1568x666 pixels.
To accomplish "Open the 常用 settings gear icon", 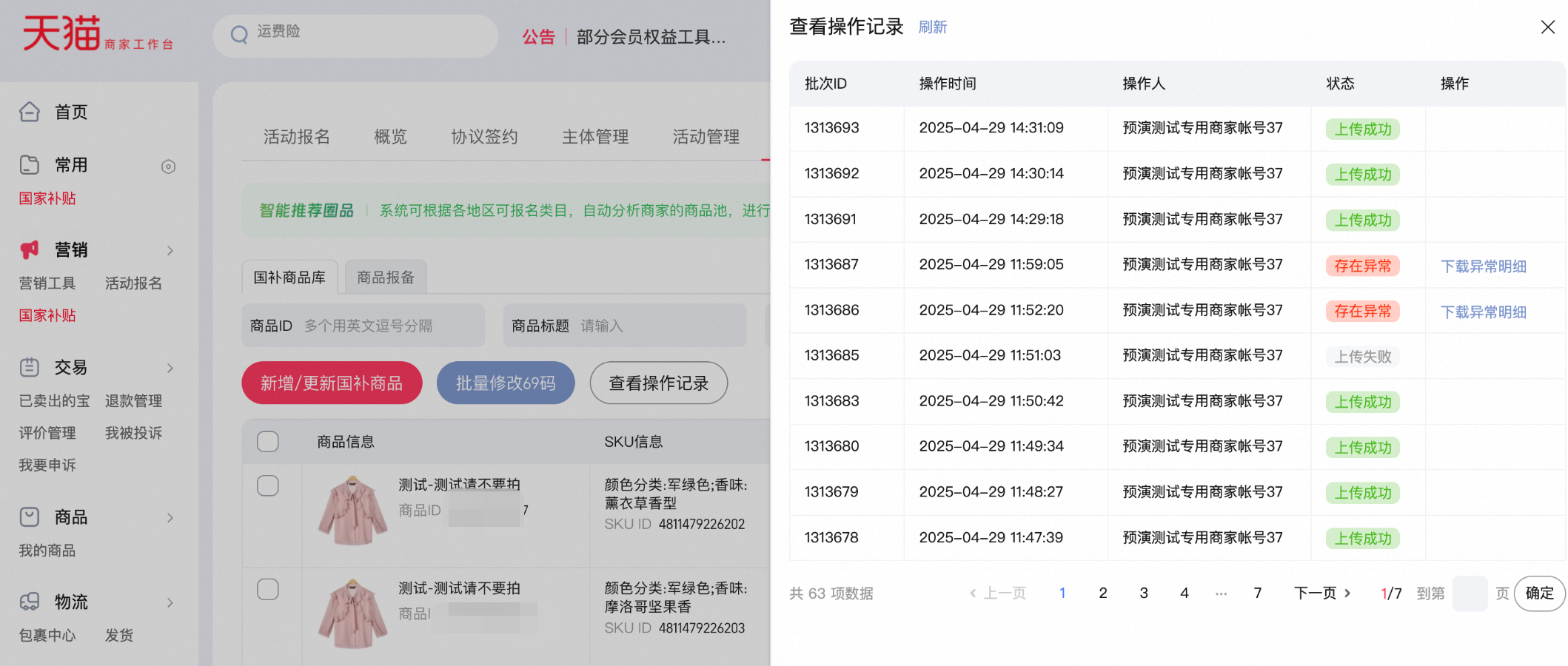I will [168, 166].
